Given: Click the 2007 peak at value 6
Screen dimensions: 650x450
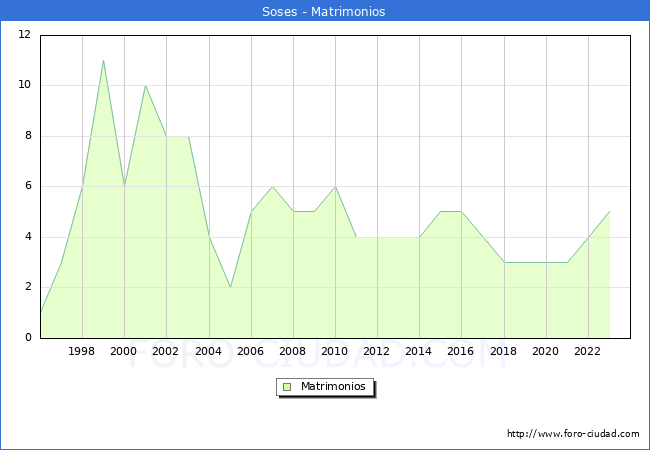Looking at the screenshot, I should [x=272, y=186].
